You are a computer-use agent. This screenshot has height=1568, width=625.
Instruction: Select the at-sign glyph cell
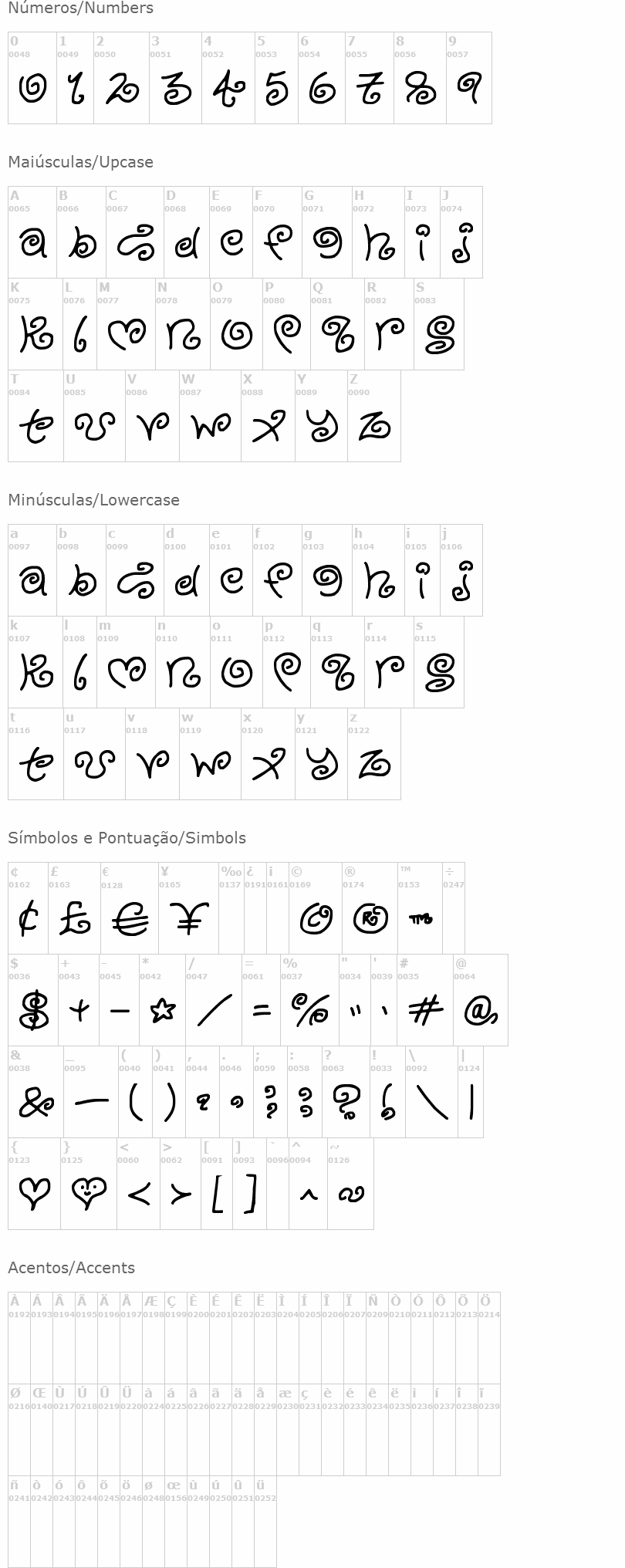coord(481,1000)
